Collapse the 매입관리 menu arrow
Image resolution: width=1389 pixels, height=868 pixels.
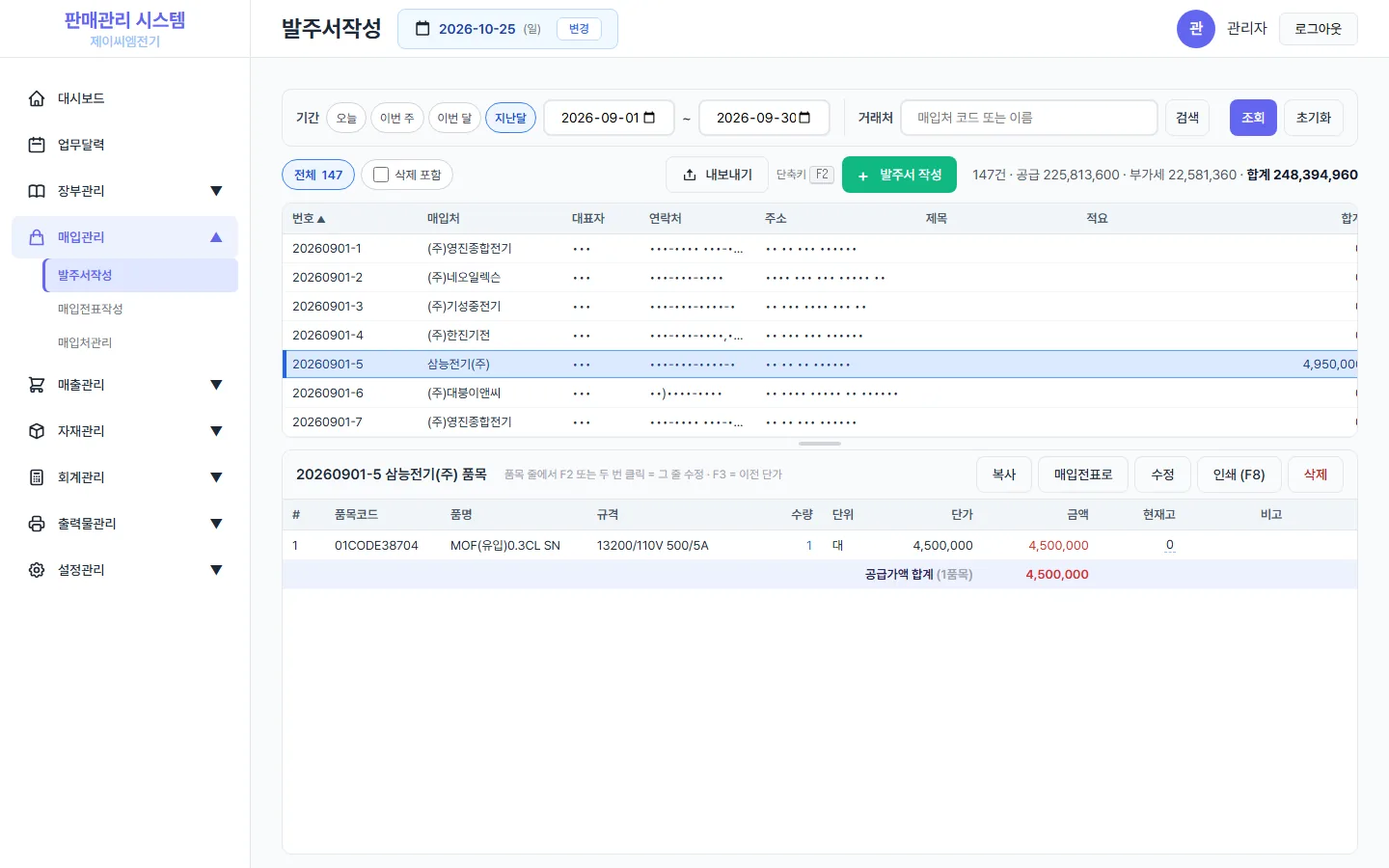pyautogui.click(x=216, y=237)
